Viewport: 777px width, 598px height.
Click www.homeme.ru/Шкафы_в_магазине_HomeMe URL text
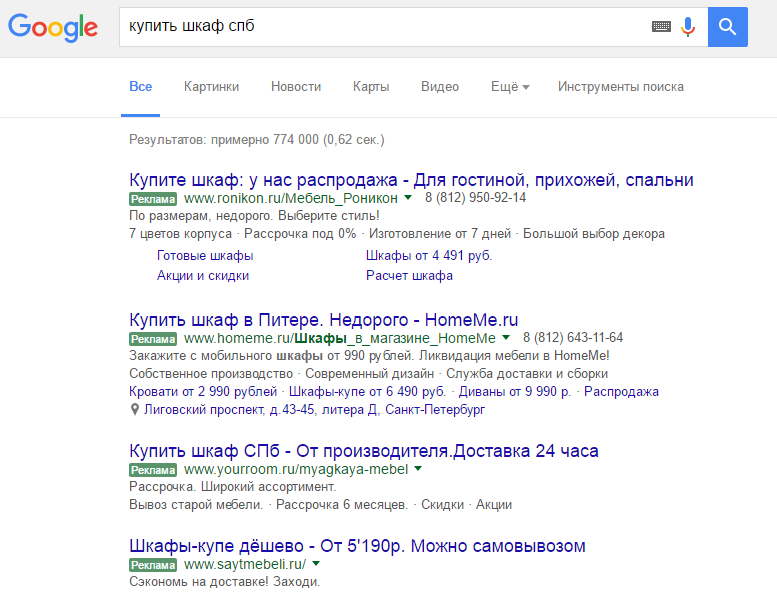tap(339, 338)
